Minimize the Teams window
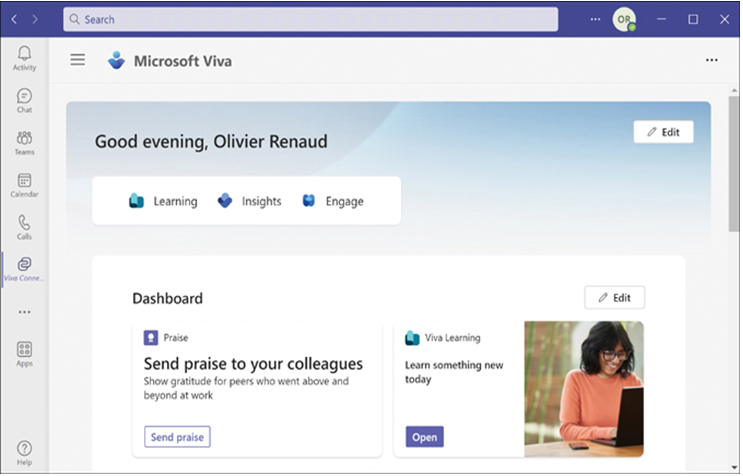This screenshot has height=476, width=743. click(661, 19)
